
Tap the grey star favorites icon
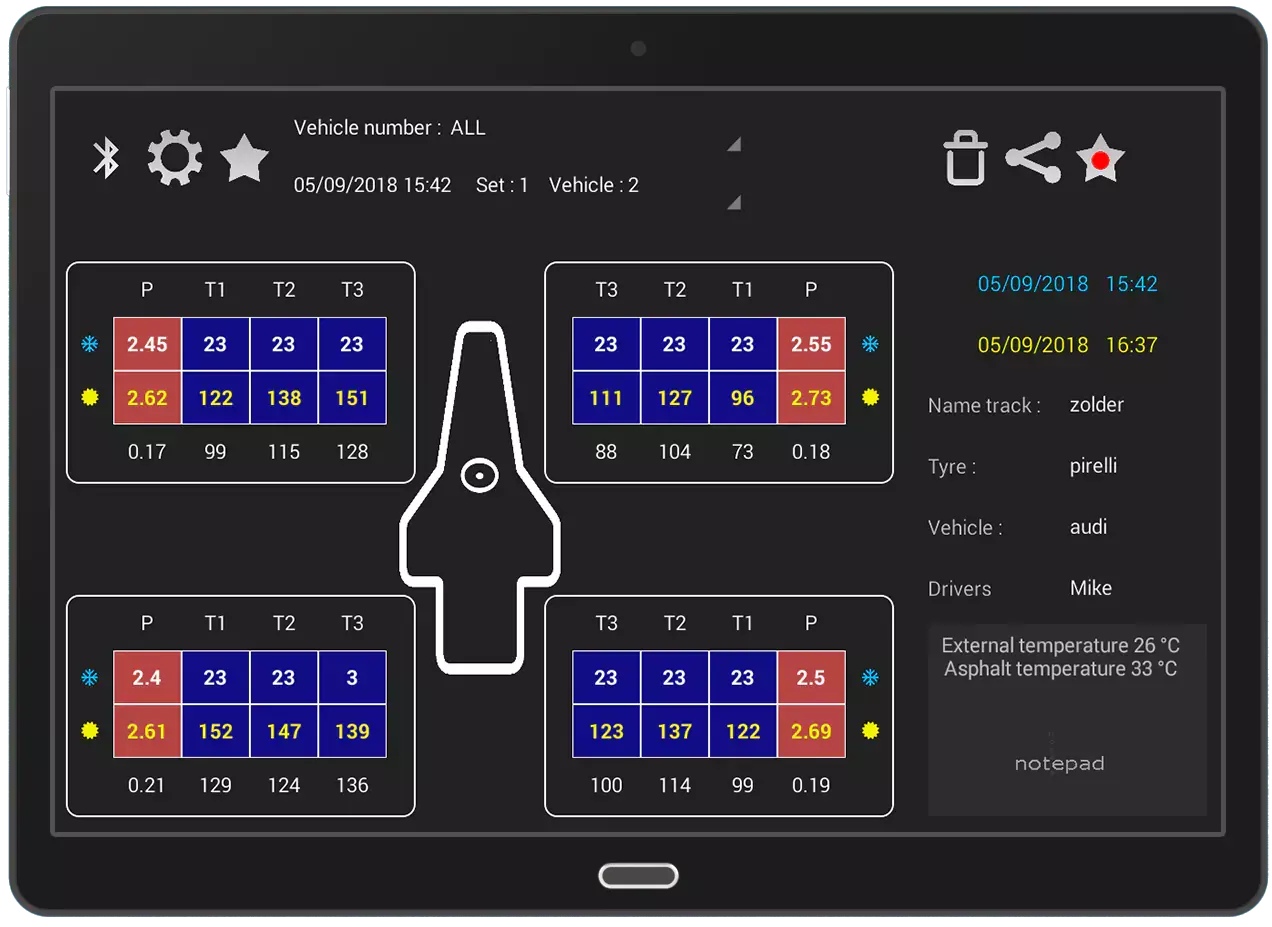click(244, 158)
